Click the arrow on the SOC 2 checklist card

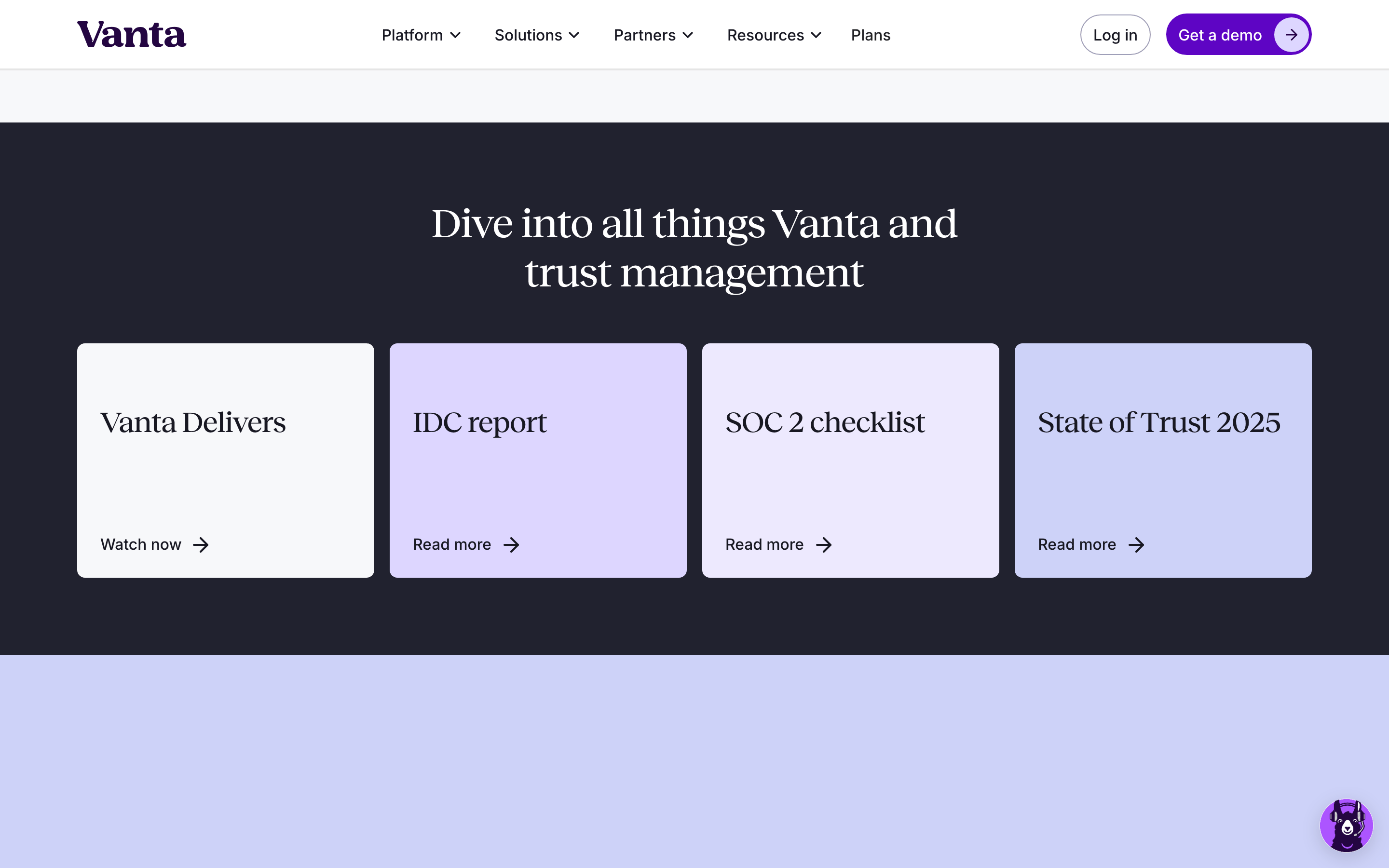pyautogui.click(x=824, y=544)
